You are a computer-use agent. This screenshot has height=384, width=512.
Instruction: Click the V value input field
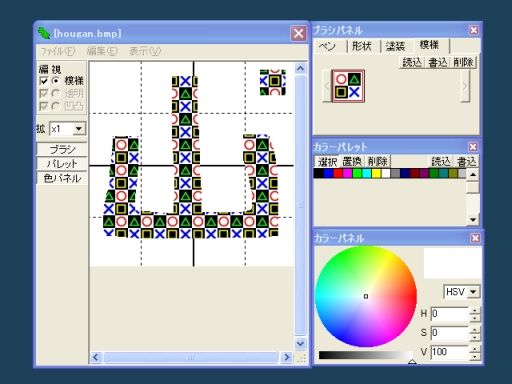click(450, 352)
